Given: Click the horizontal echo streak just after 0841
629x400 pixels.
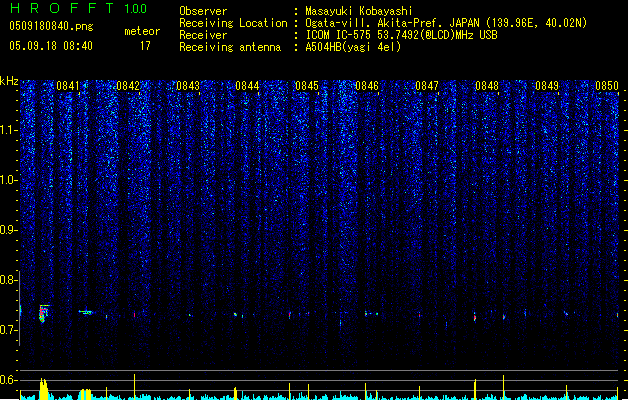Looking at the screenshot, I should pyautogui.click(x=86, y=312).
